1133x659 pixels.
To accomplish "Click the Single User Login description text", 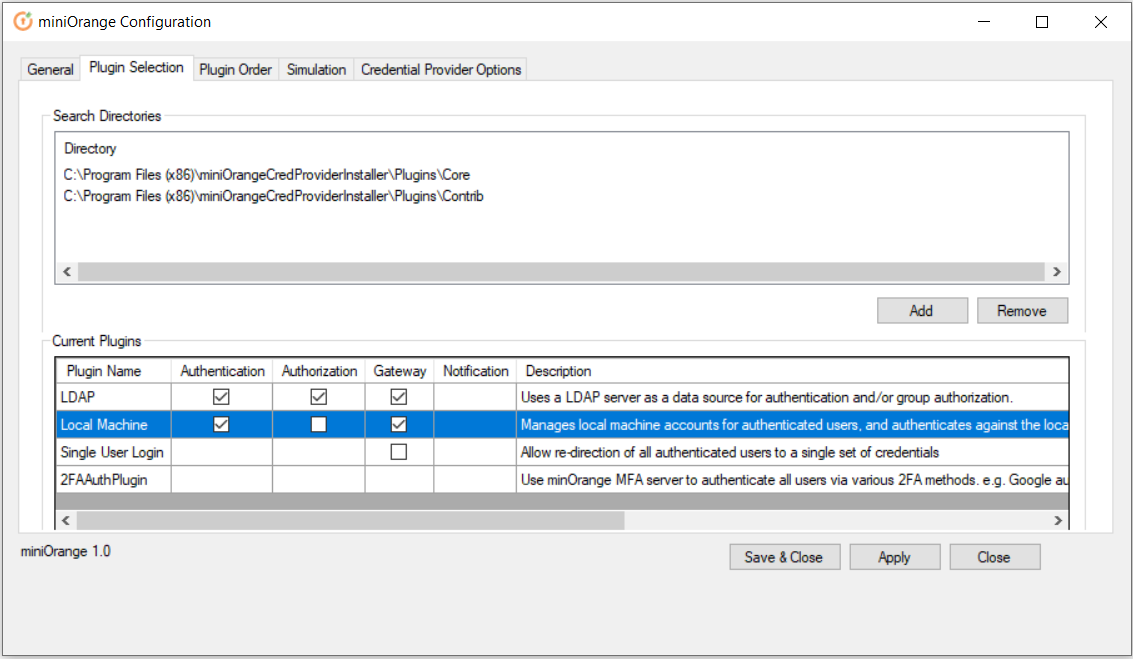I will 730,452.
